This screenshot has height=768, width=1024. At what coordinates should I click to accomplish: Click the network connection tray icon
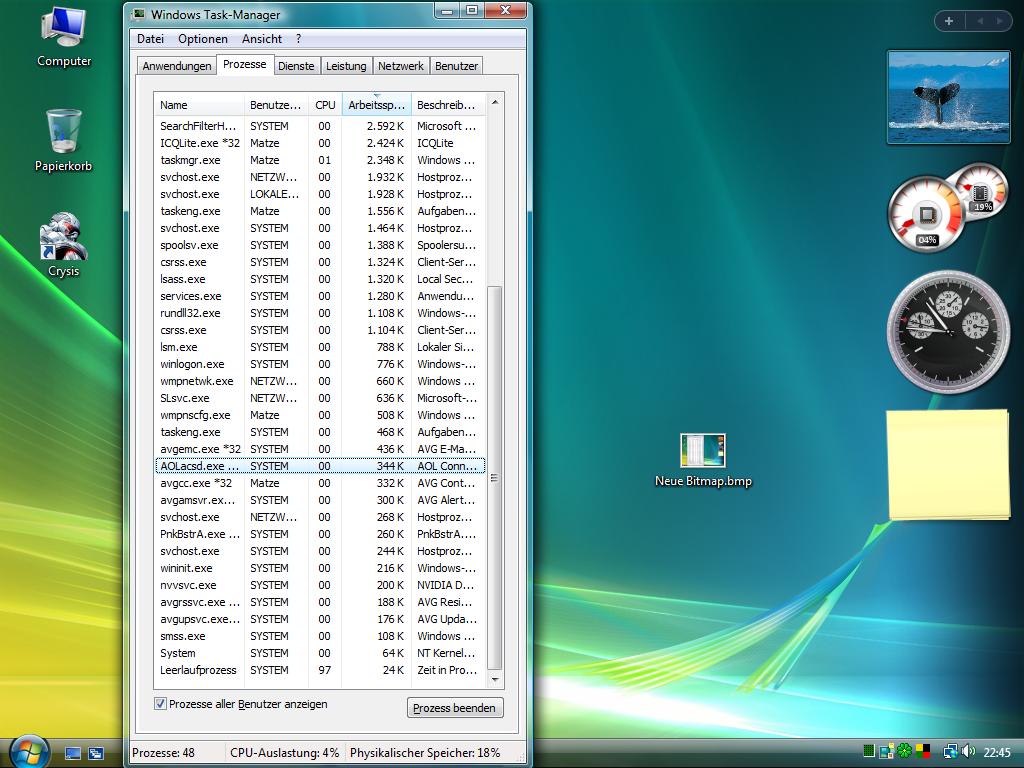point(950,752)
